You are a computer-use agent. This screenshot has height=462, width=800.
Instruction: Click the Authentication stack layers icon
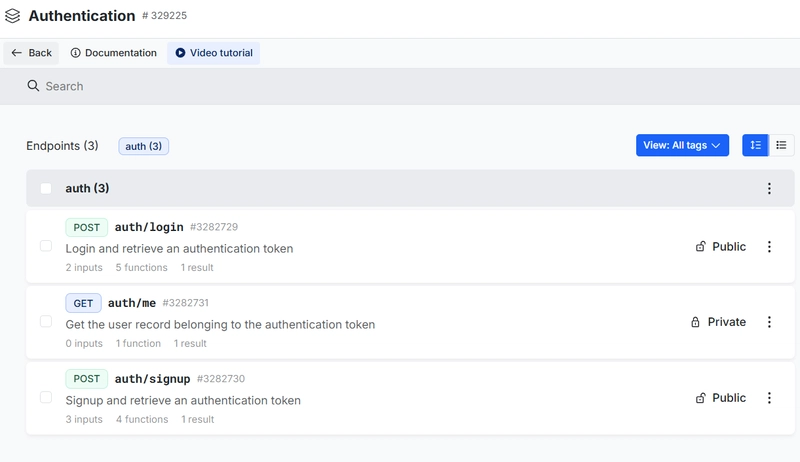[x=13, y=16]
